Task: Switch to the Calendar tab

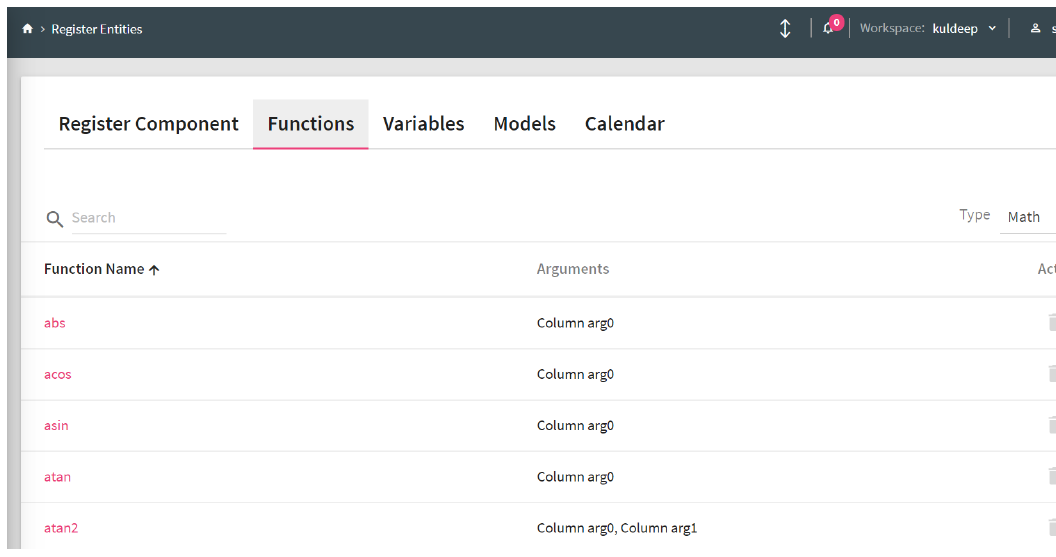Action: (624, 124)
